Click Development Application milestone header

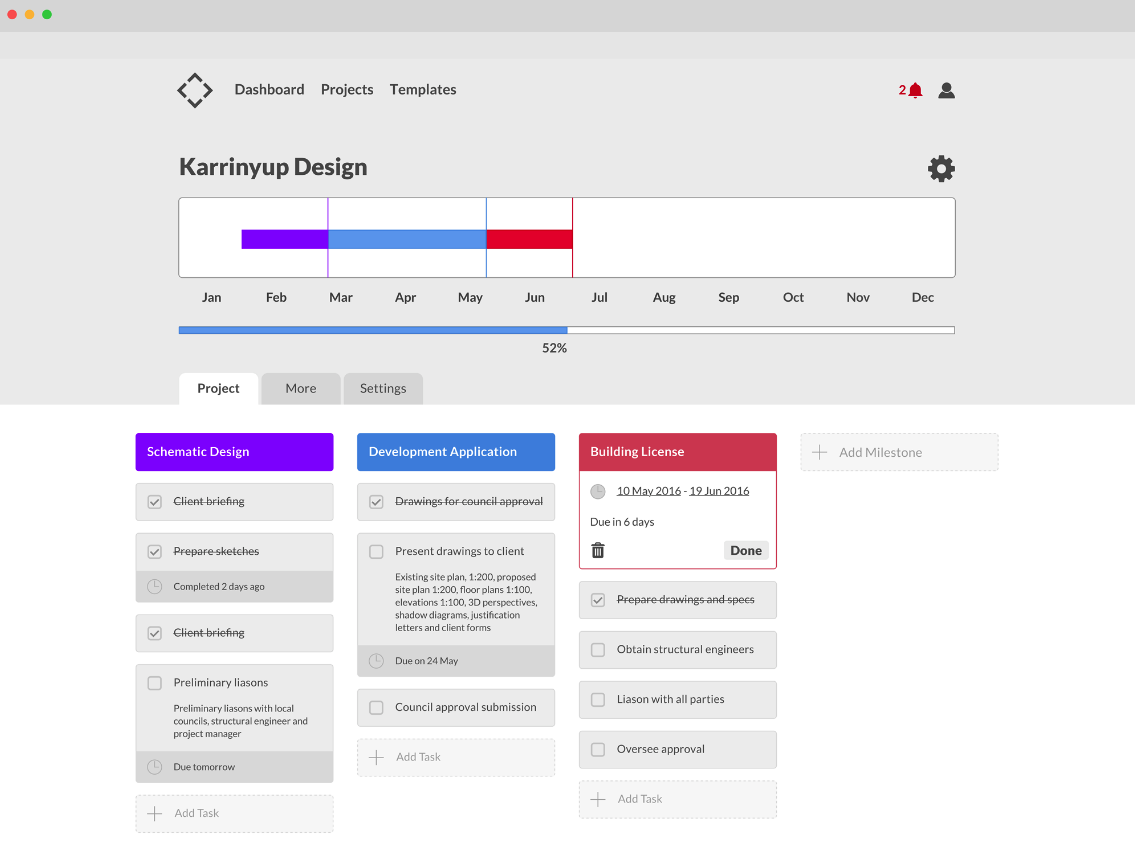click(456, 452)
